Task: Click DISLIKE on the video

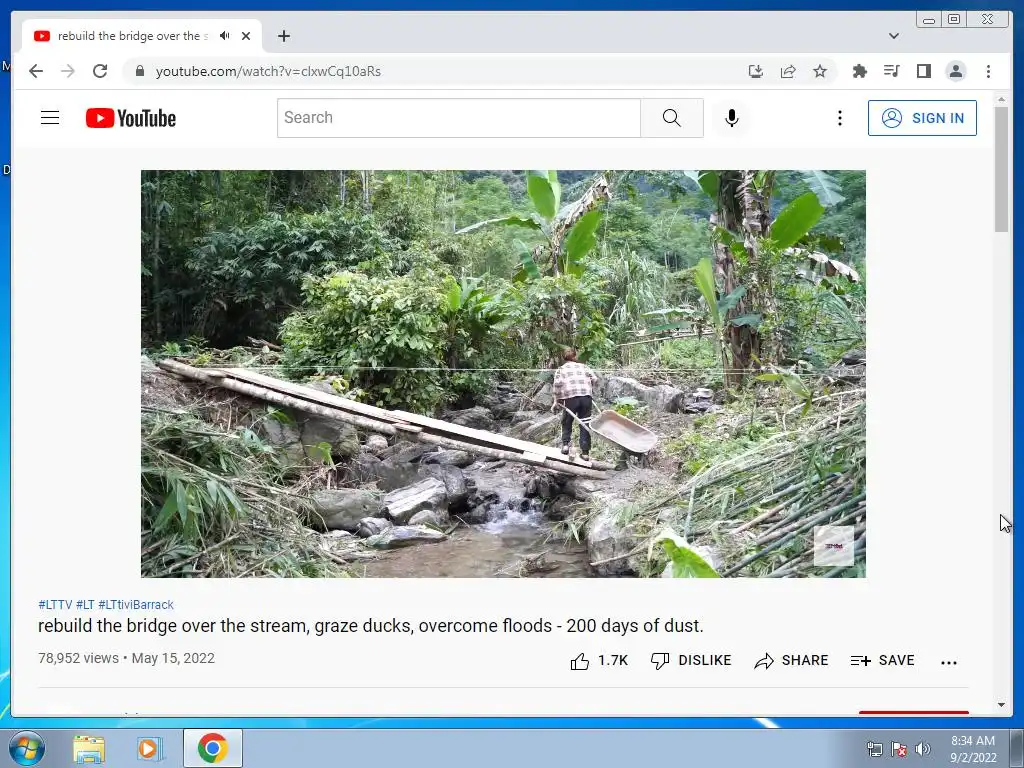Action: [691, 661]
